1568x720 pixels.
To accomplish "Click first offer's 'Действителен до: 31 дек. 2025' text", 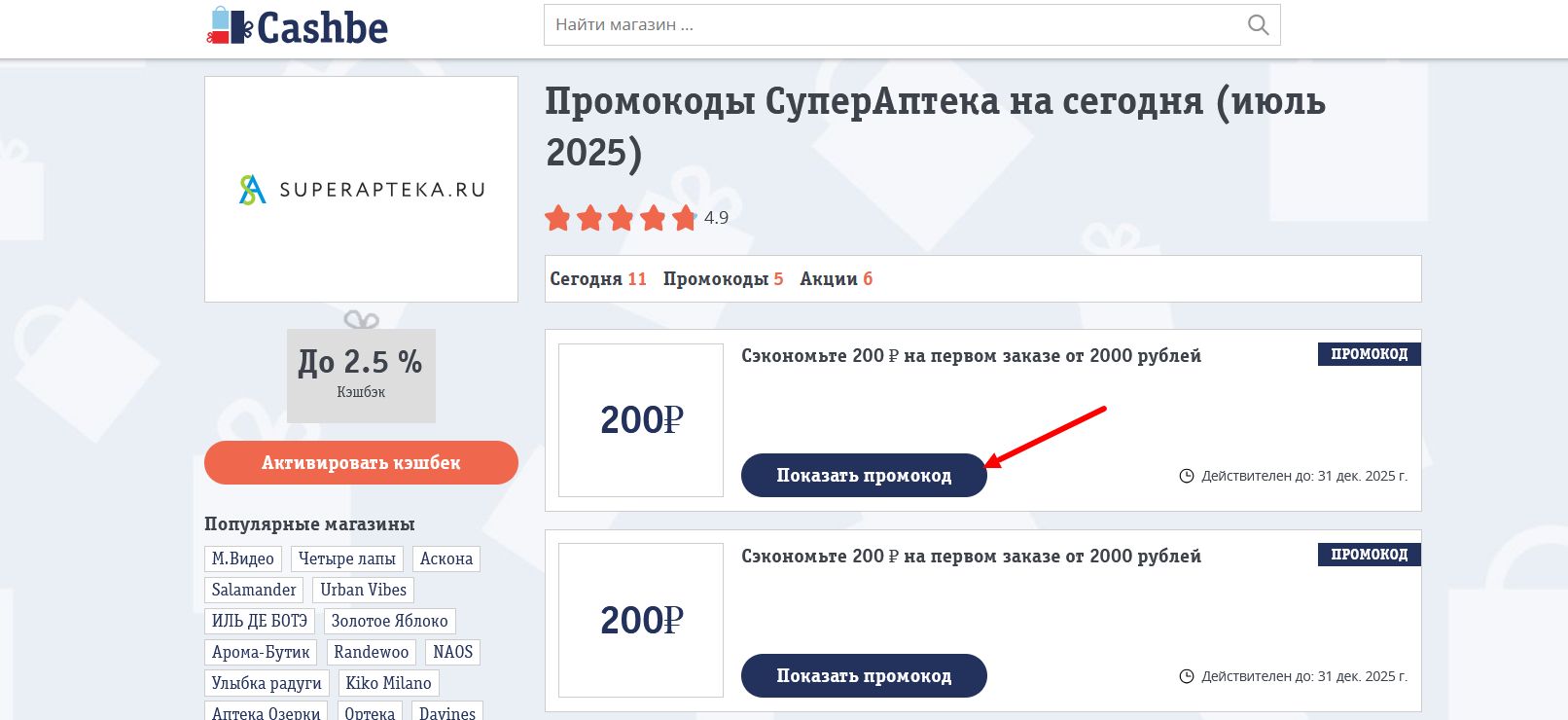I will (1304, 477).
